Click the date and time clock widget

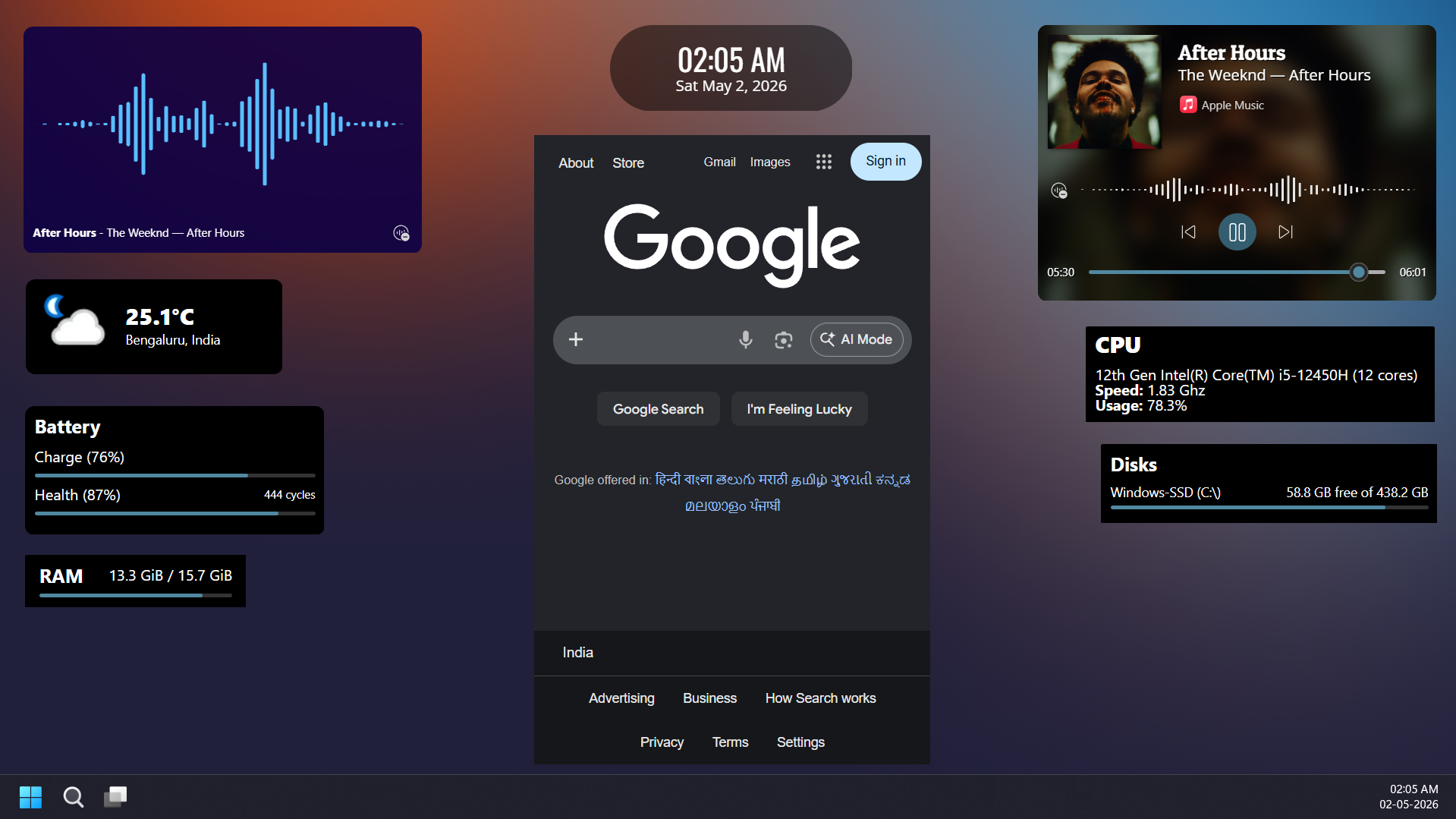pos(731,68)
